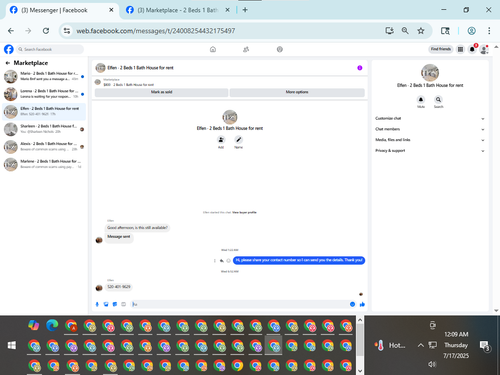The height and width of the screenshot is (375, 500).
Task: Click the Chrome address bar URL
Action: pyautogui.click(x=156, y=31)
